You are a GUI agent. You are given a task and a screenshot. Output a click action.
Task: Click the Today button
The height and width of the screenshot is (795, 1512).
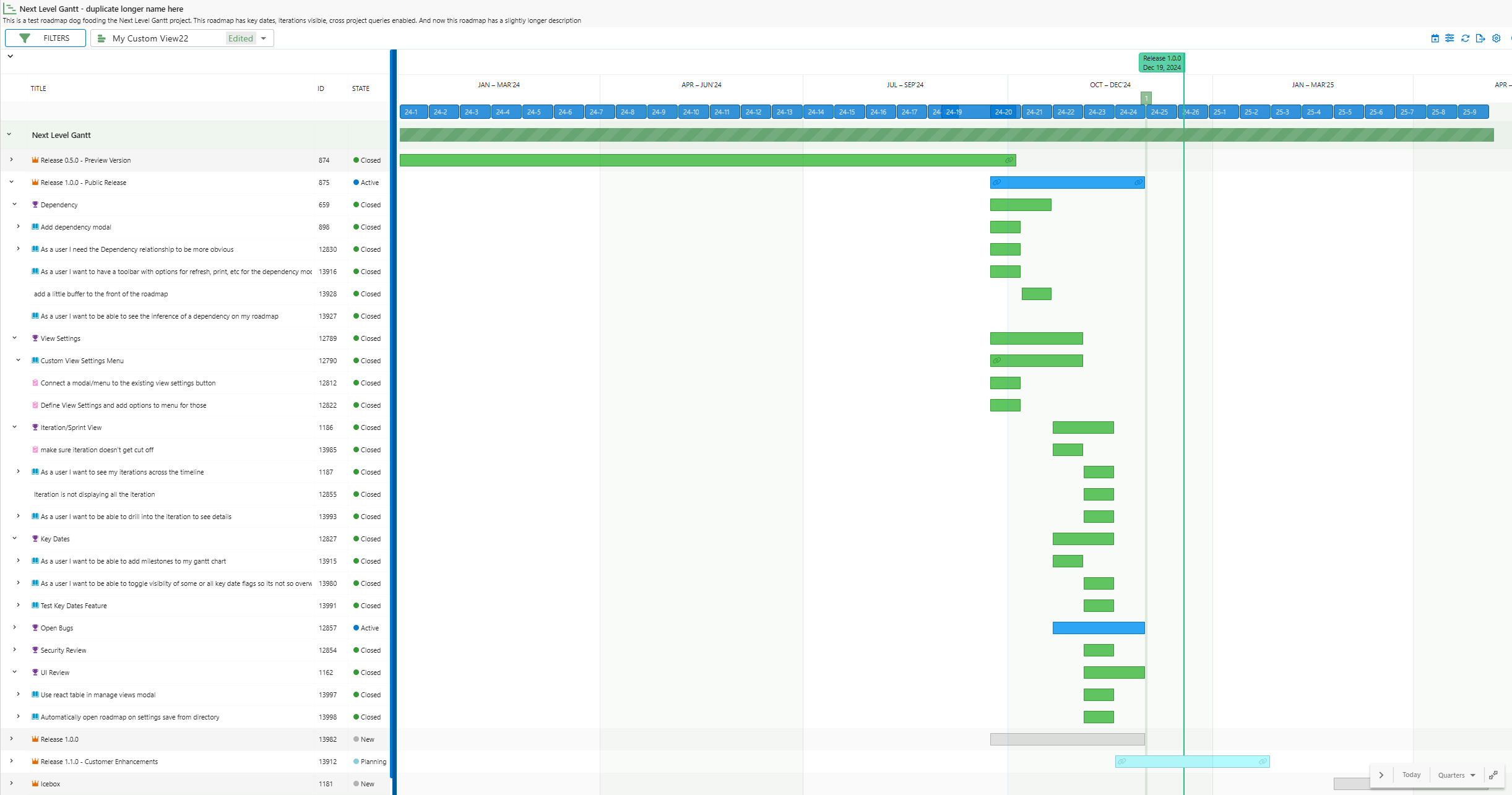(x=1412, y=775)
